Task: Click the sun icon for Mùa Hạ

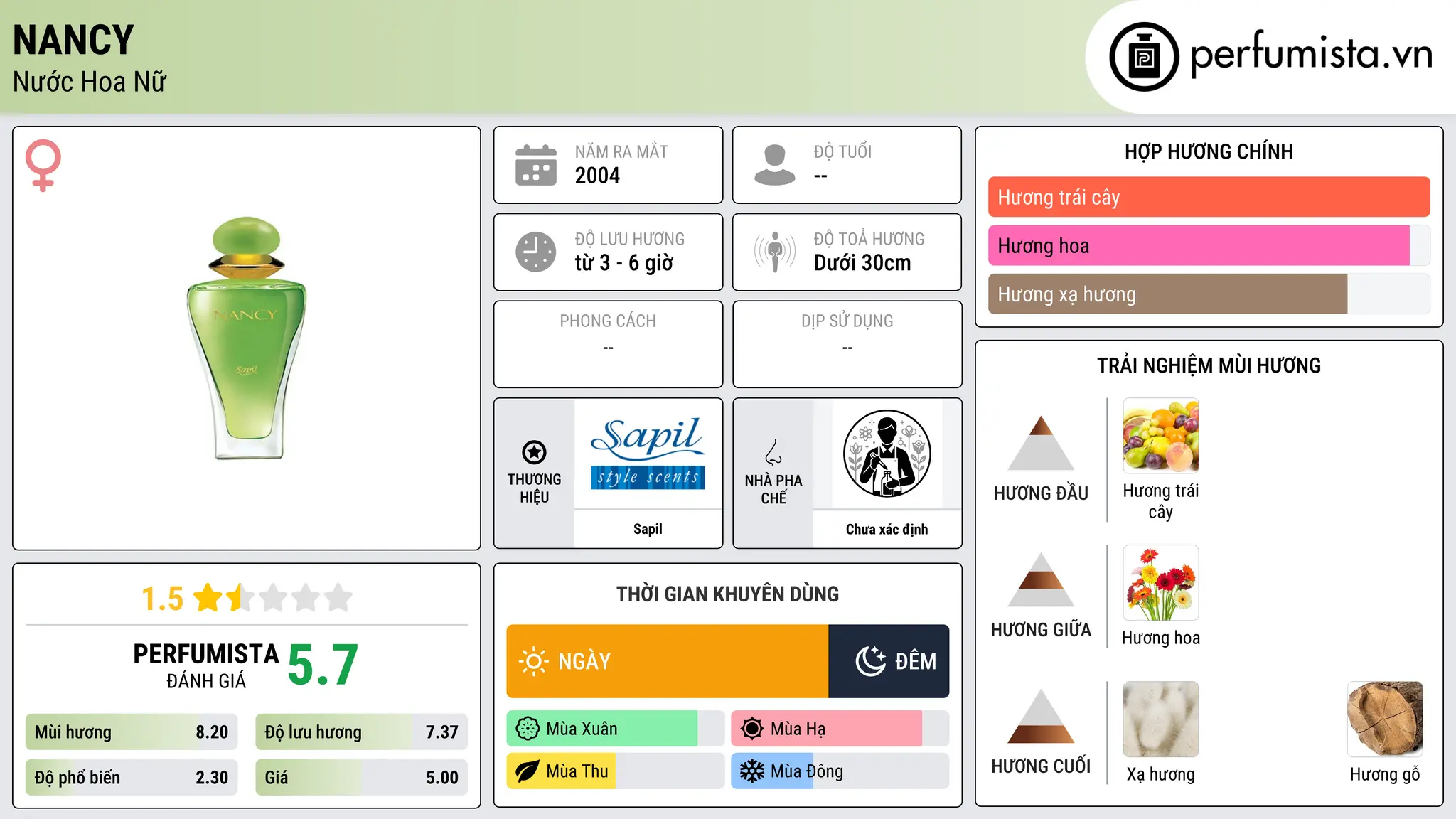Action: click(752, 729)
